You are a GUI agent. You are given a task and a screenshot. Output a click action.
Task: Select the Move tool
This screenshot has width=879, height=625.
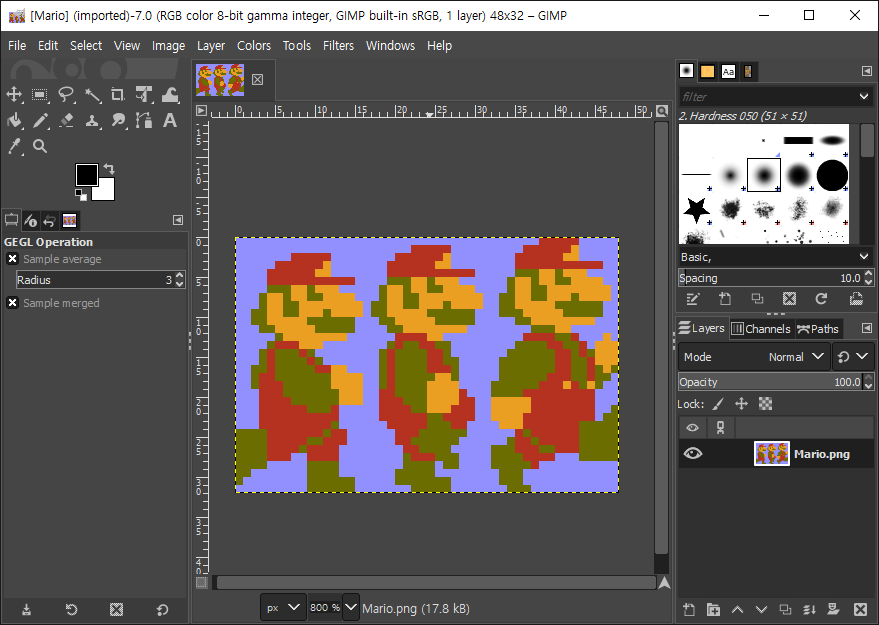click(14, 94)
